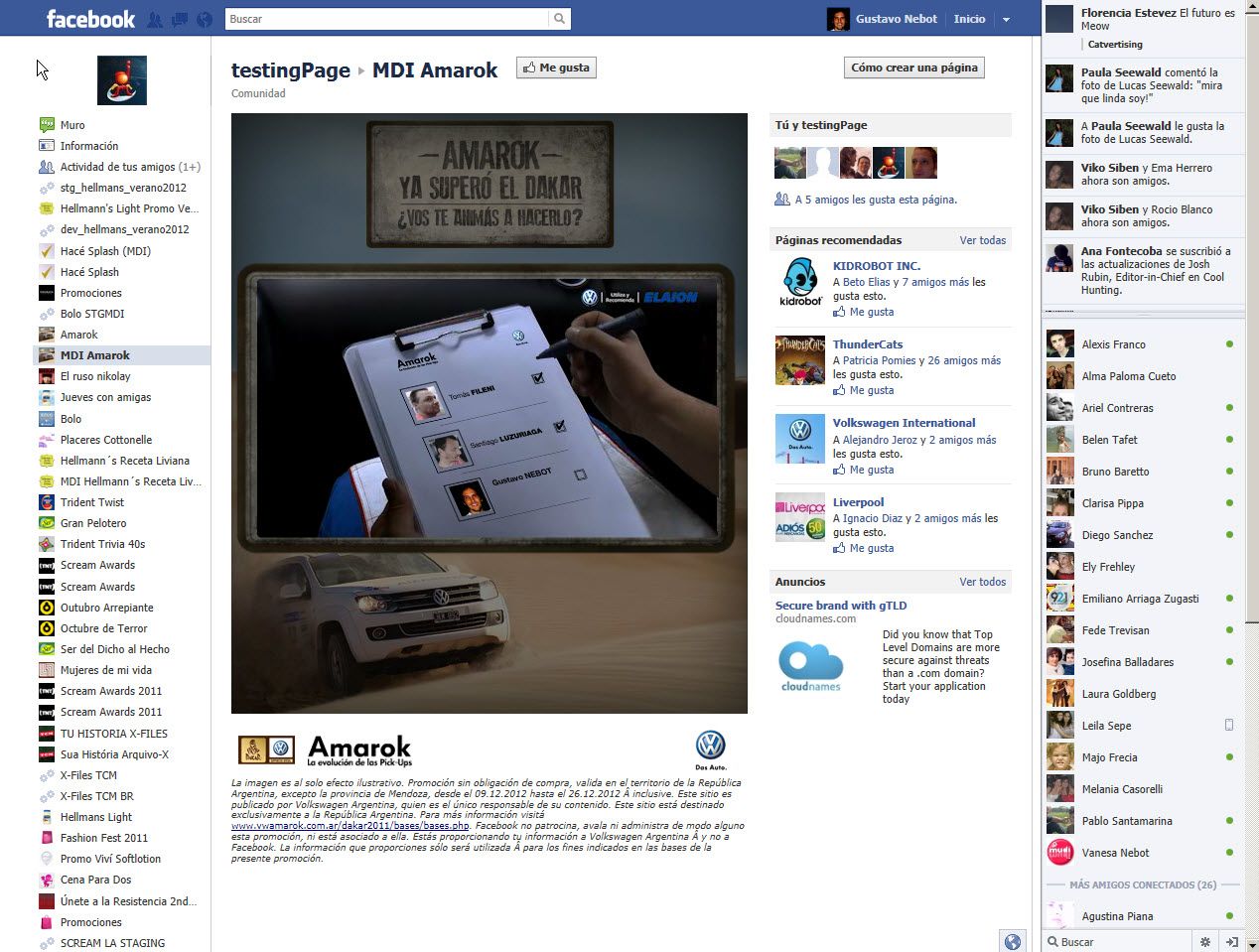Open chat with Alexis Franco

1142,344
